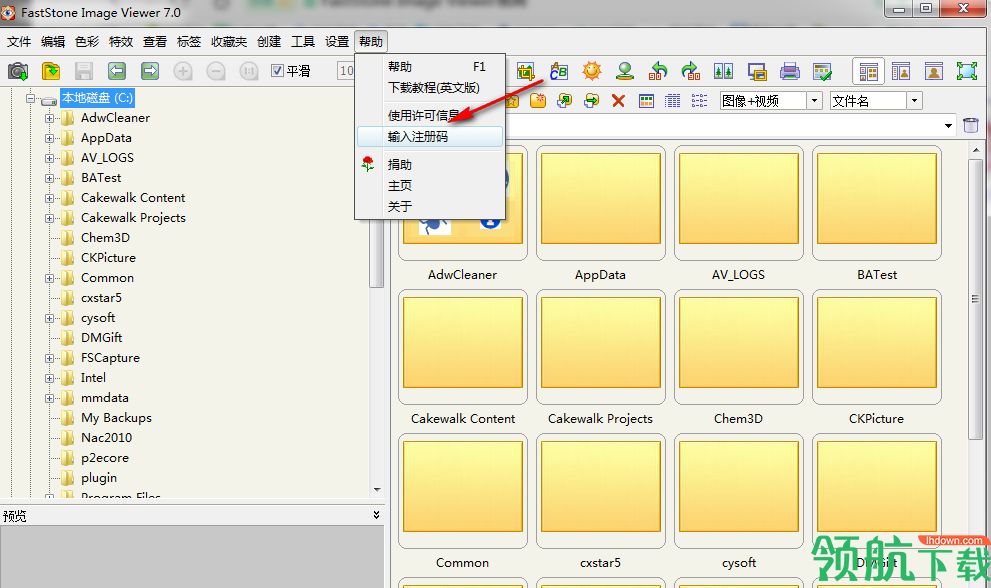Toggle the 平滑 smooth checkbox
Screen dimensions: 991x588
coord(277,70)
